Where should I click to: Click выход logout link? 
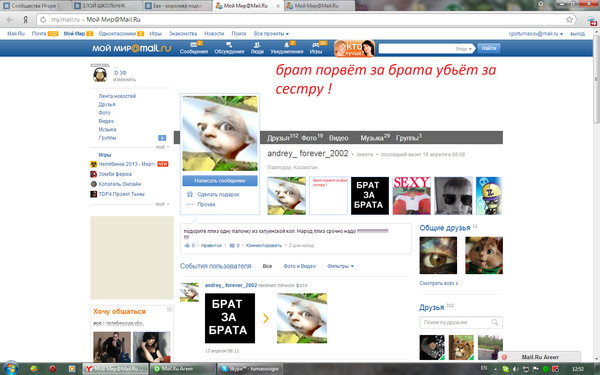pyautogui.click(x=577, y=34)
